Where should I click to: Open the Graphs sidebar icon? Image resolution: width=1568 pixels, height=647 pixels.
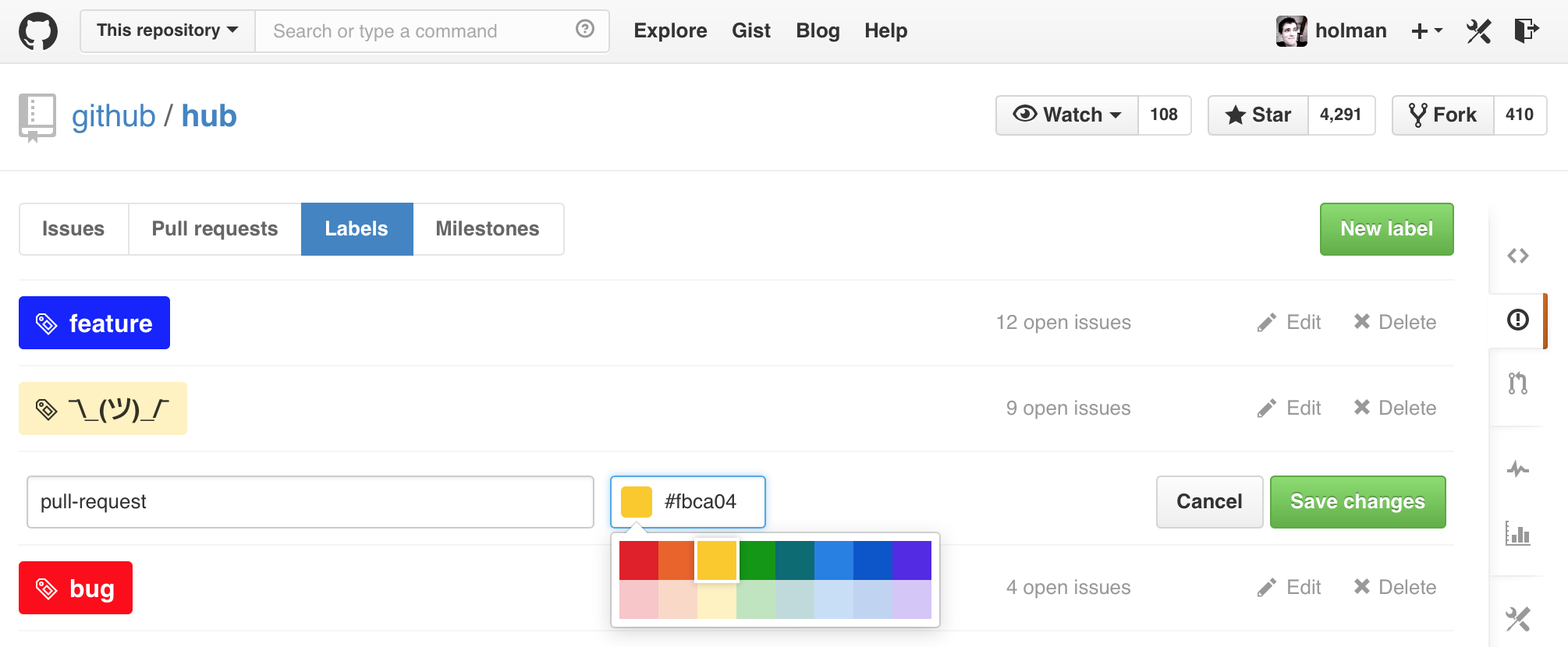[1517, 533]
